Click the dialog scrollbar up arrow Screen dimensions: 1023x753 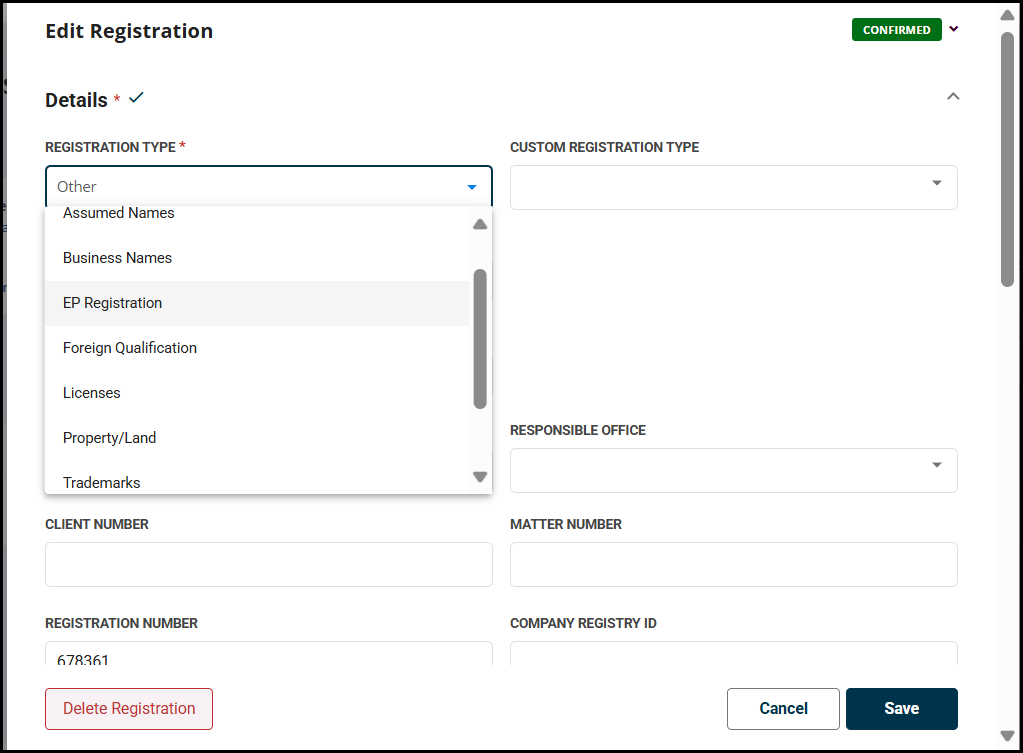(1007, 16)
